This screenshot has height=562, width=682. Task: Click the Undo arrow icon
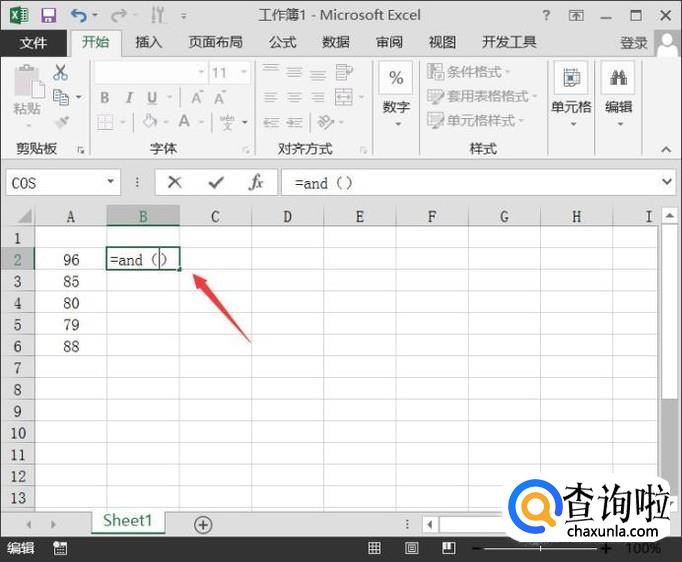coord(79,16)
